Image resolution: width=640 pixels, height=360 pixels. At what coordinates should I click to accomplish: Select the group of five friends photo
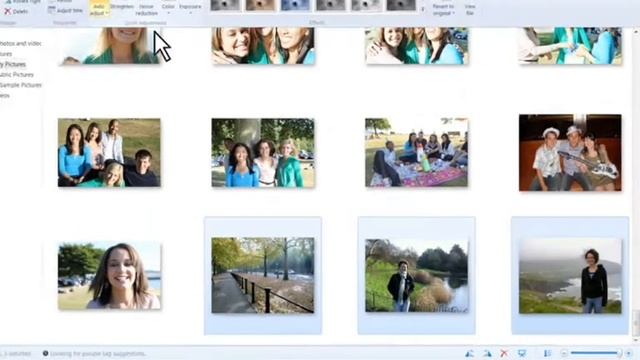(109, 153)
